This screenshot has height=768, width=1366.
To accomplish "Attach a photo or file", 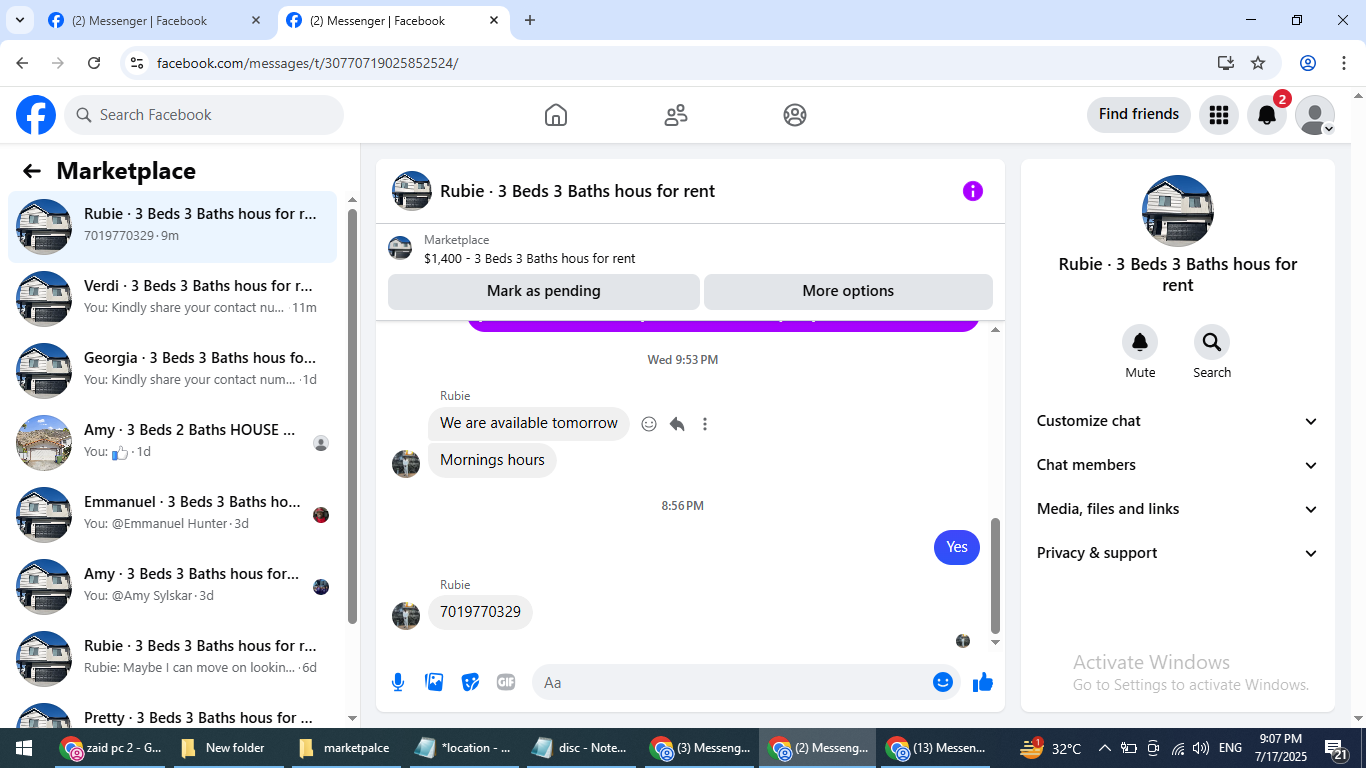I will click(x=434, y=682).
